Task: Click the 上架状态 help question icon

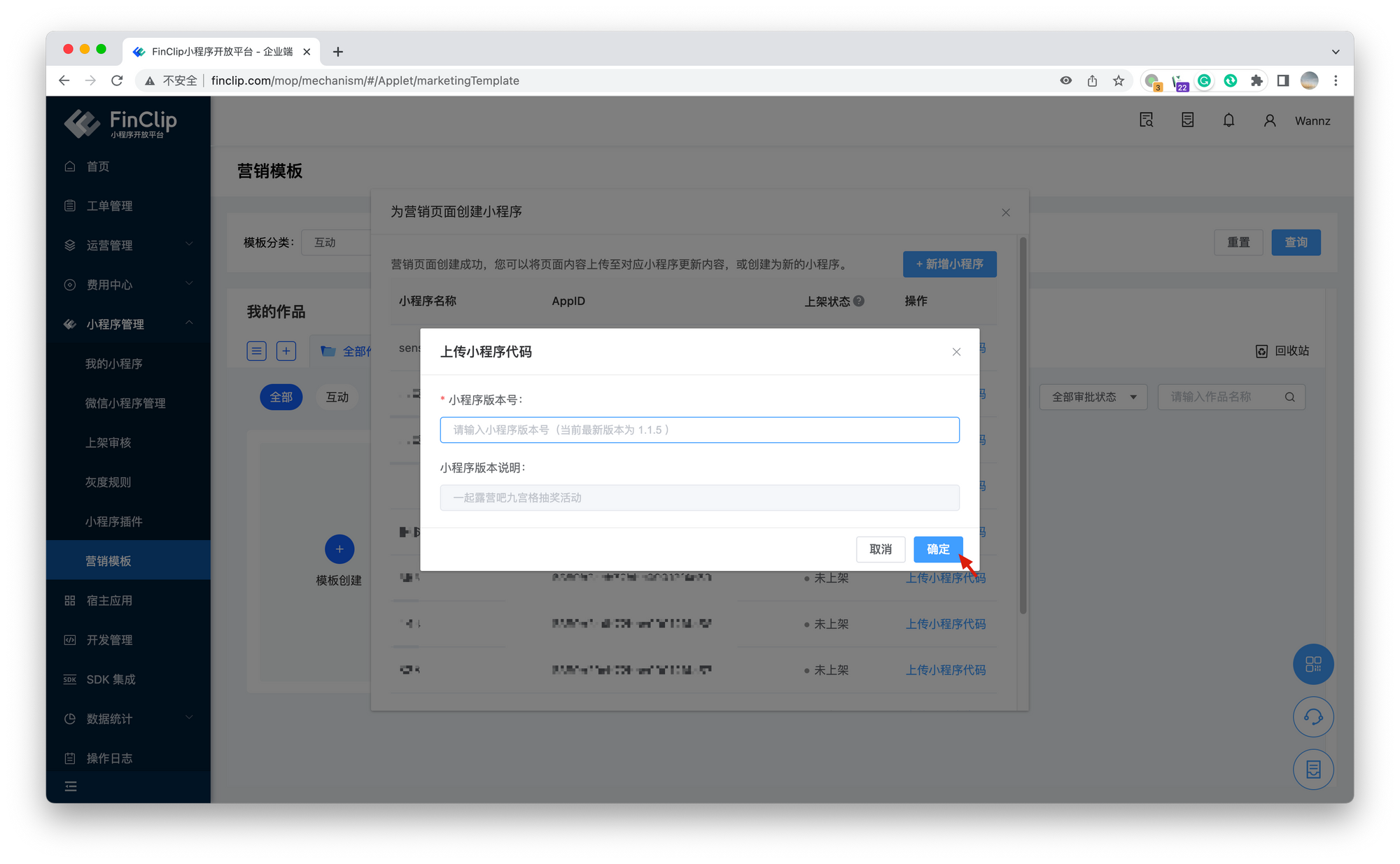Action: 859,301
